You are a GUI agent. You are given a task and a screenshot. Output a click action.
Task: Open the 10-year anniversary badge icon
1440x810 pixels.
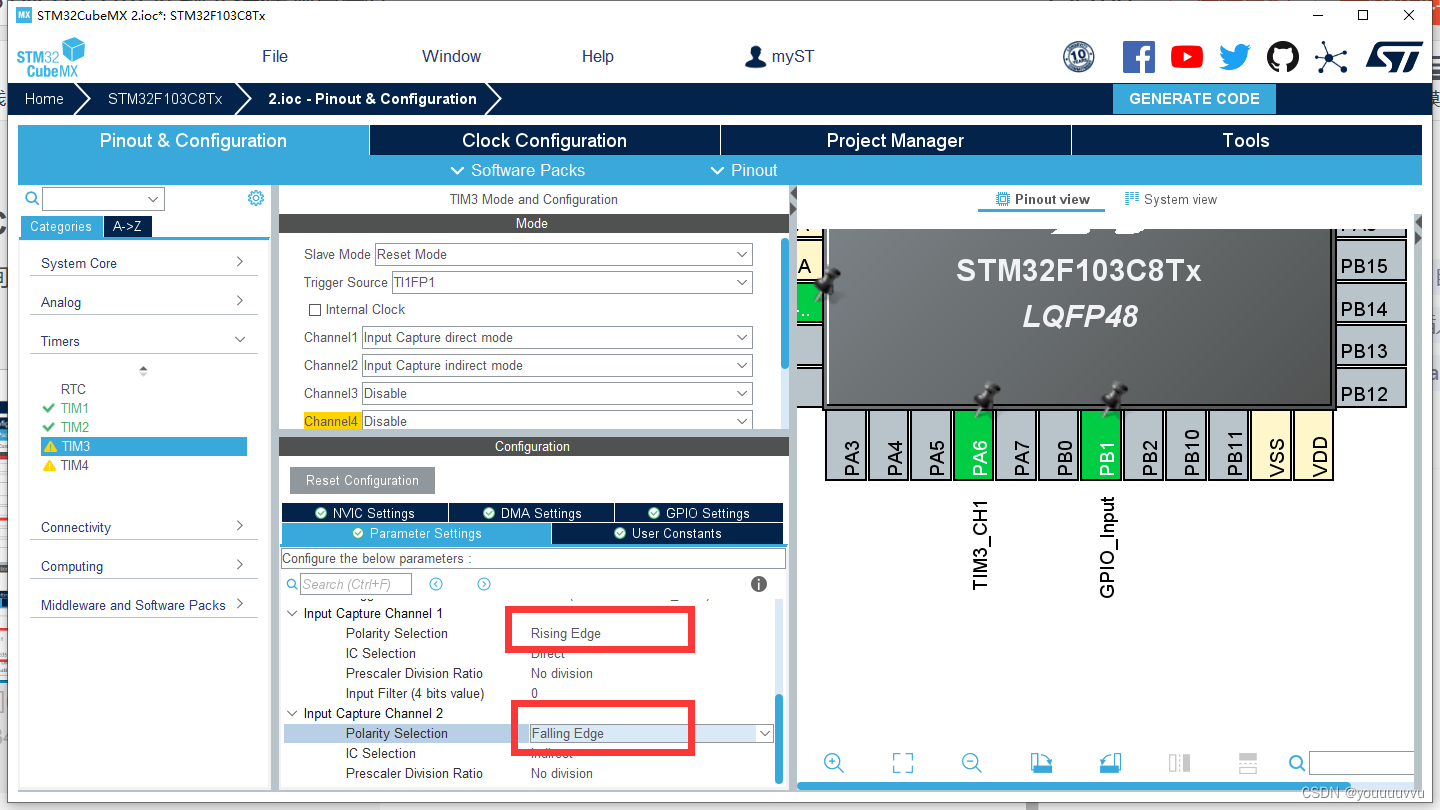click(x=1078, y=57)
